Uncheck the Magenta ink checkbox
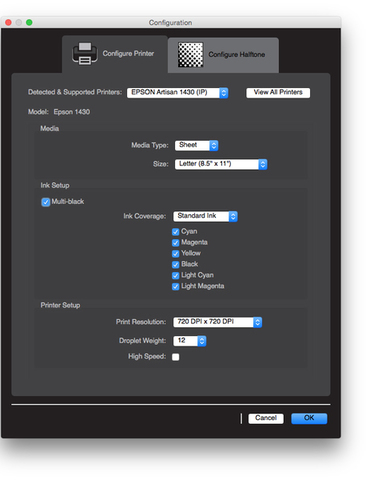Image resolution: width=370 pixels, height=480 pixels. click(x=176, y=243)
